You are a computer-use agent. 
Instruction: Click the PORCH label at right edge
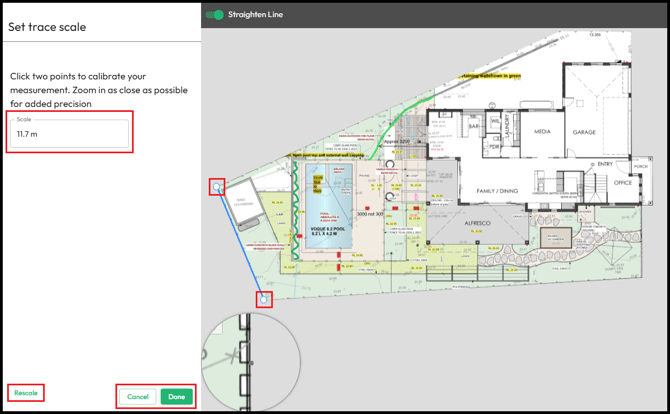(641, 168)
